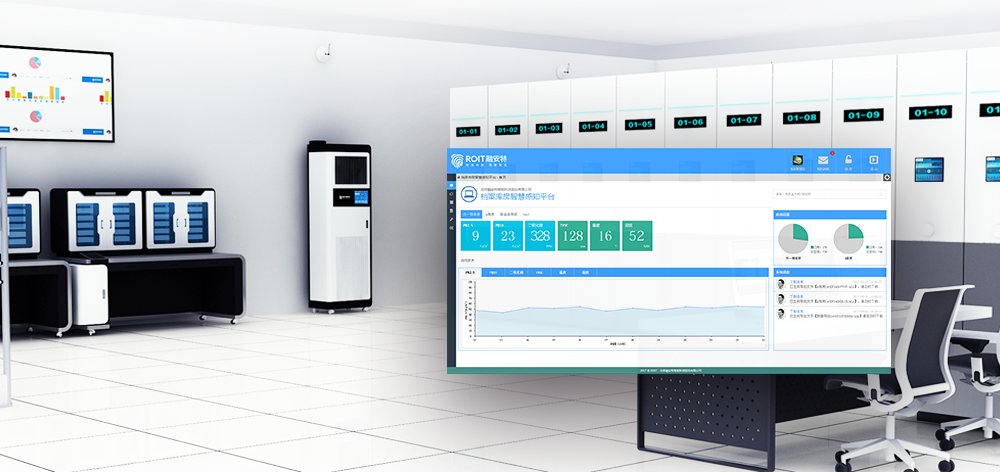The image size is (1000, 472).
Task: Select the TVOC tile showing 128
Action: coord(572,237)
